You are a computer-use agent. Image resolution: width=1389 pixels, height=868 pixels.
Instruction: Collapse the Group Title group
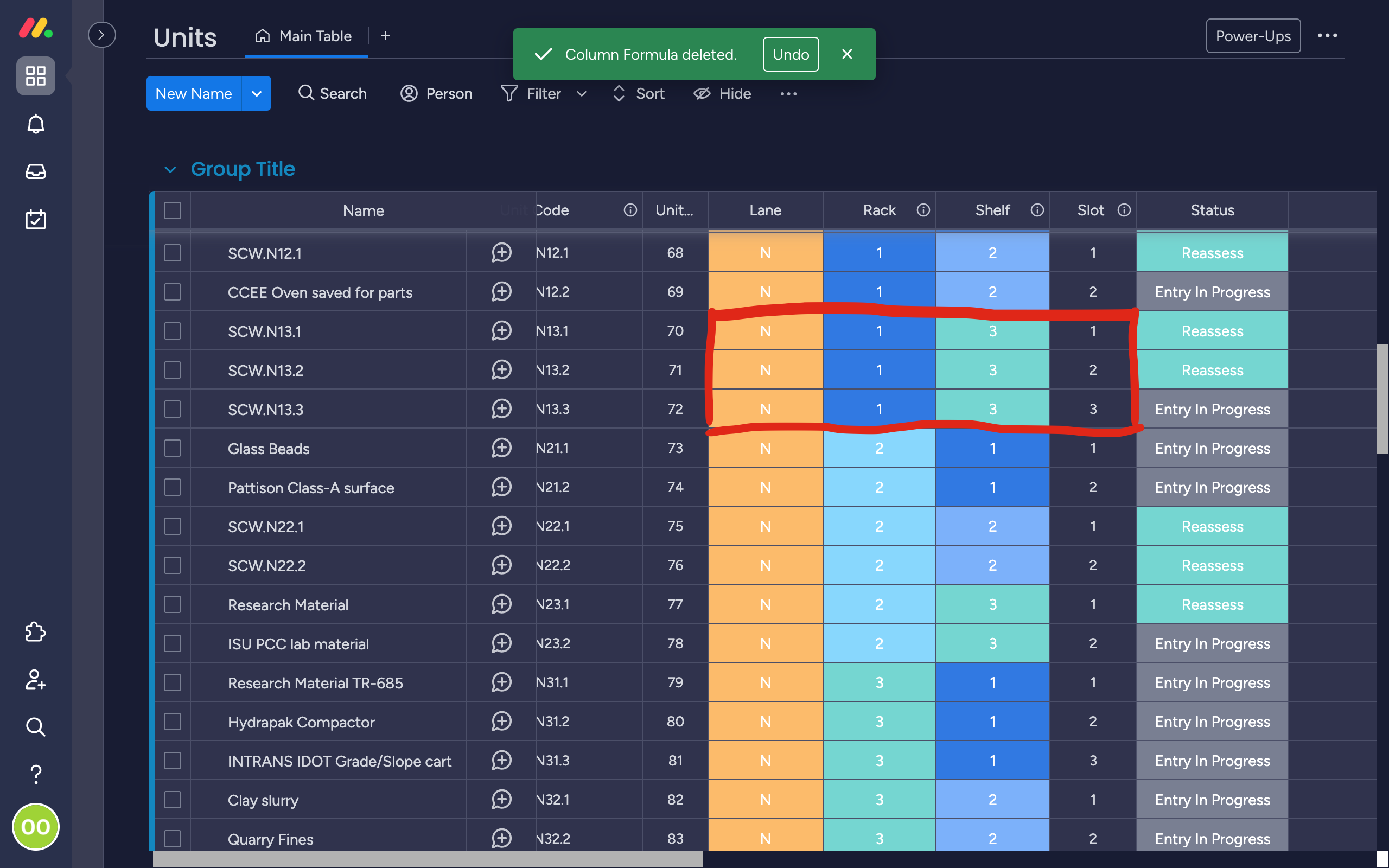point(170,169)
